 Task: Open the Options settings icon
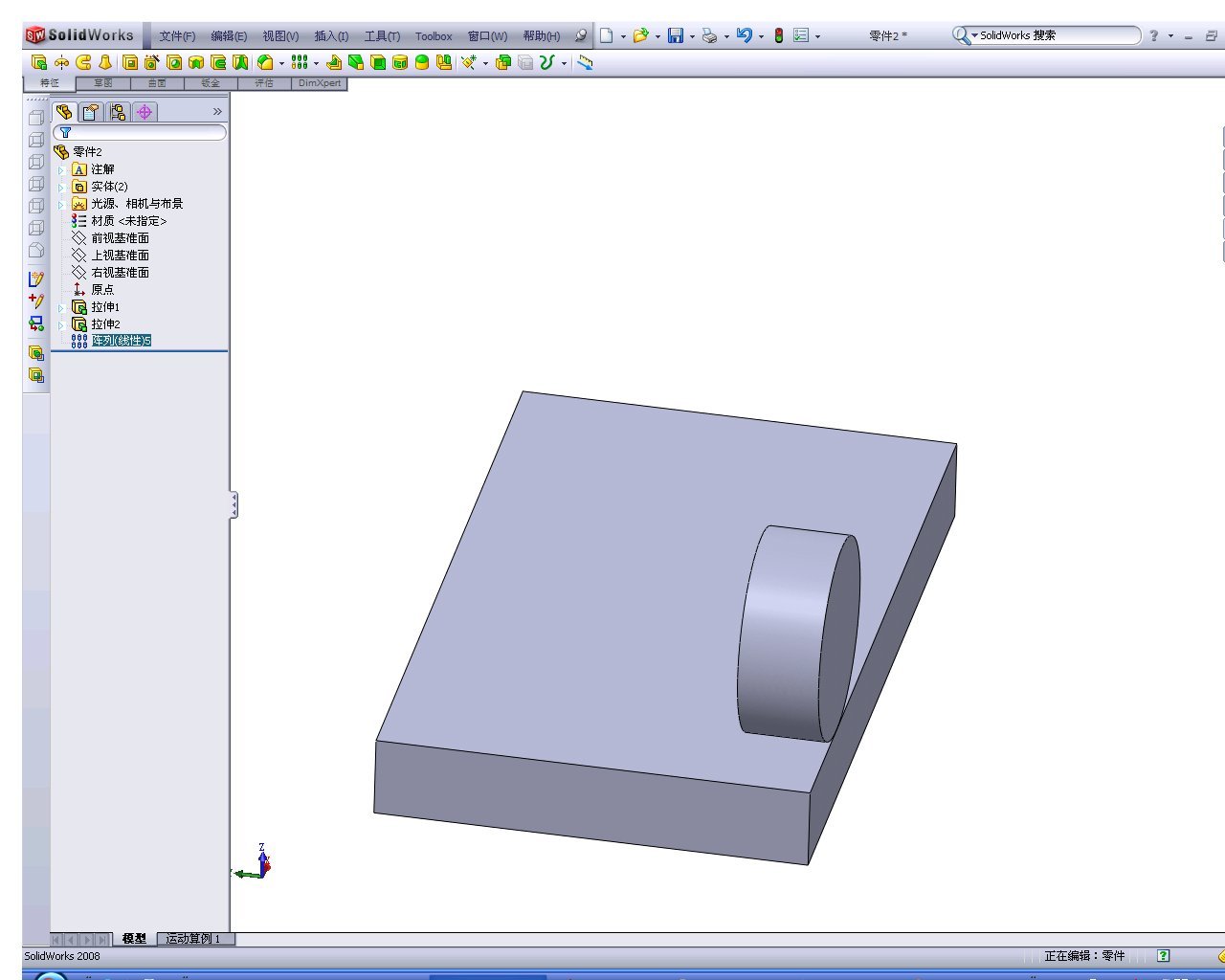tap(801, 35)
